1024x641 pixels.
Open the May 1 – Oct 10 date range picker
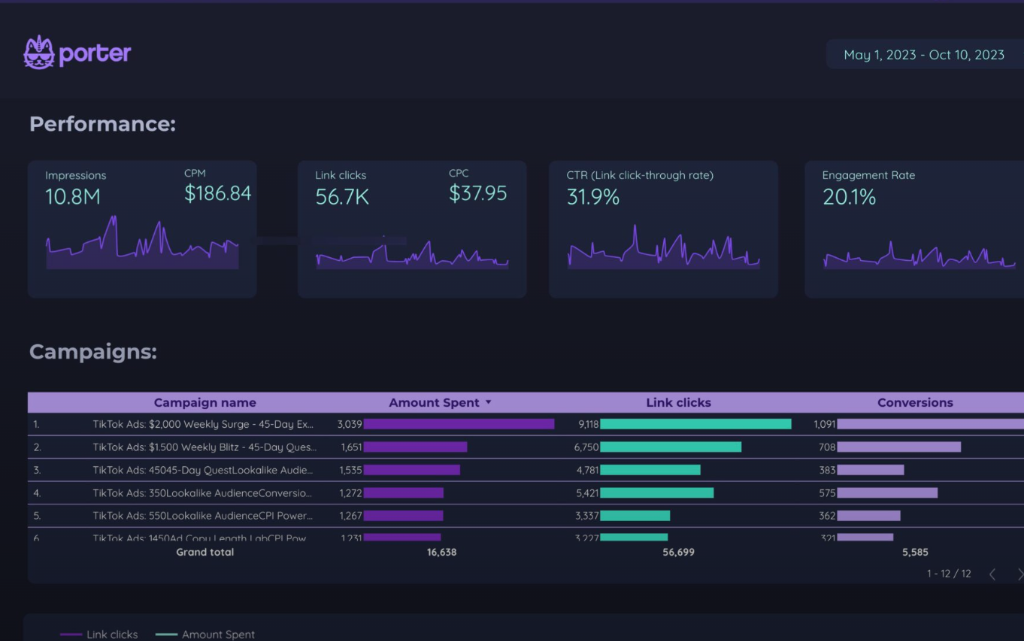click(x=922, y=54)
